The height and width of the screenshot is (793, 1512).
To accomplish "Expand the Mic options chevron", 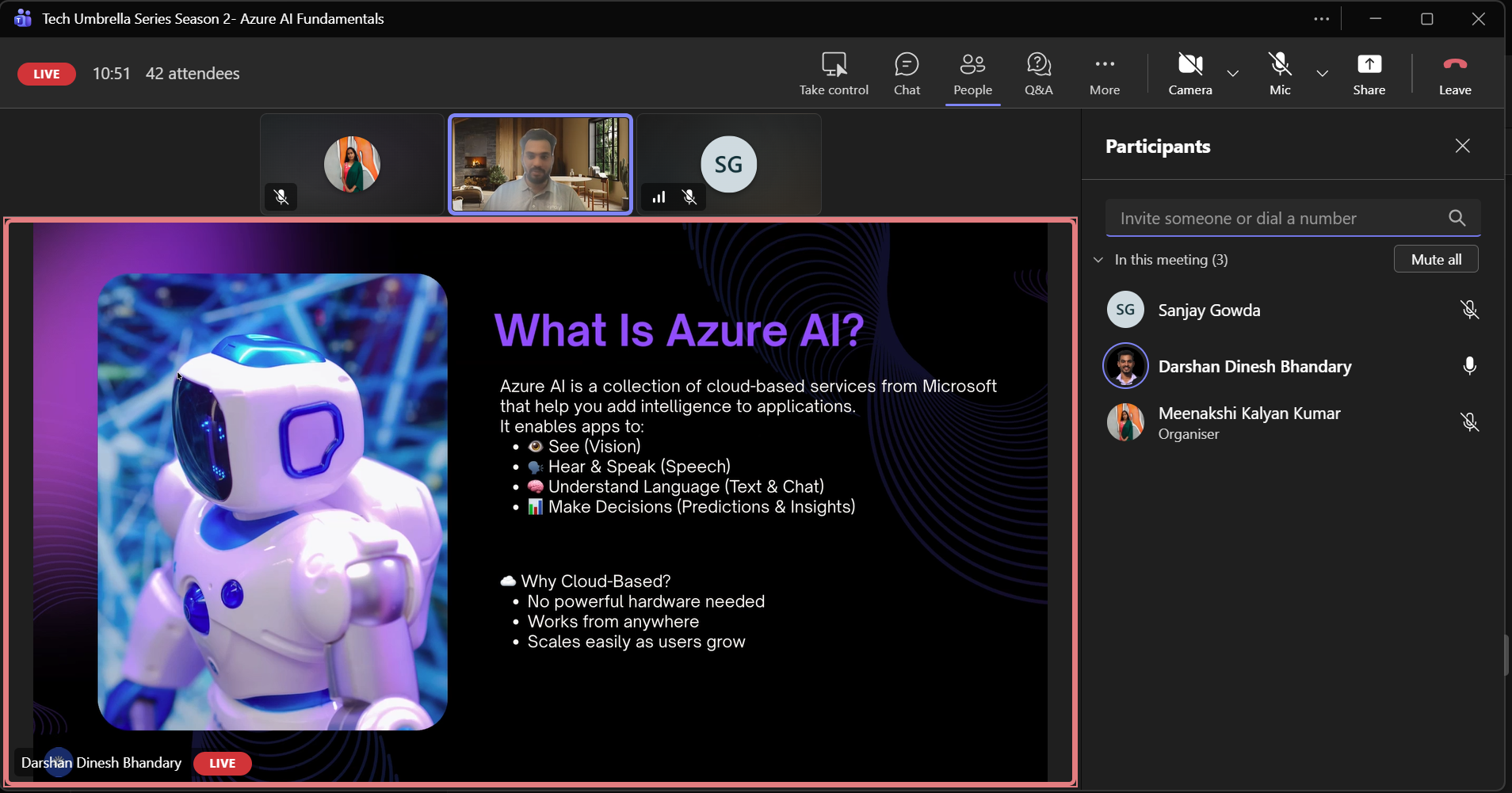I will click(x=1322, y=74).
